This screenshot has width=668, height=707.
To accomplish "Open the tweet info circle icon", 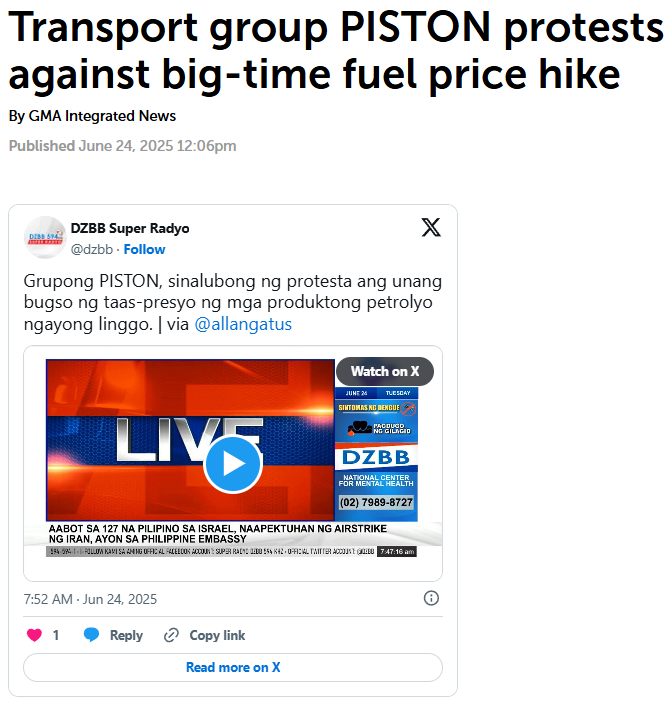I will (431, 598).
